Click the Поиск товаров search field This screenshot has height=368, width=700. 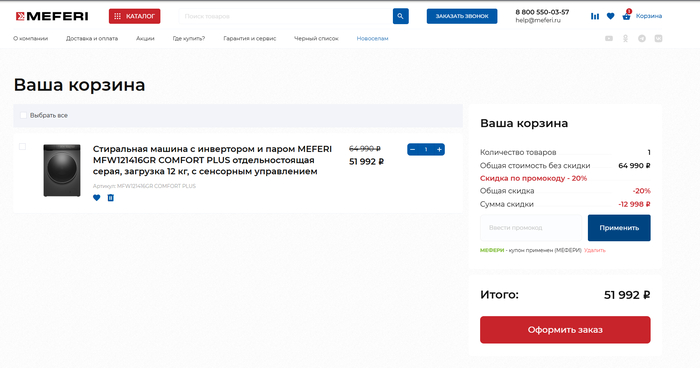tap(286, 16)
